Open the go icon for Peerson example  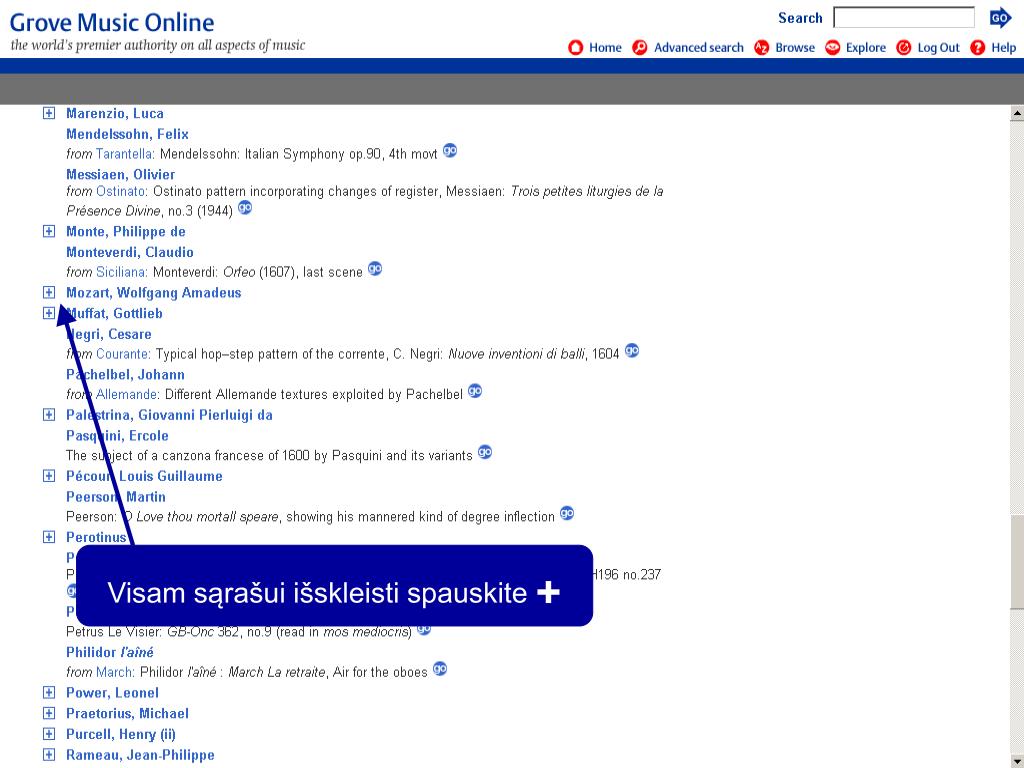[567, 513]
